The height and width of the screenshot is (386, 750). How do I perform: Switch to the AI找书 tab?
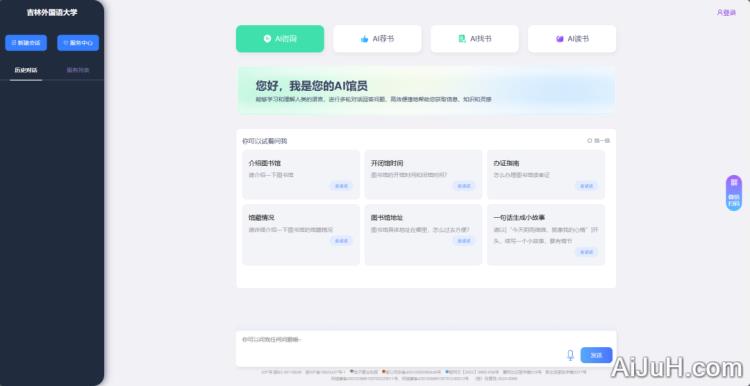click(474, 39)
